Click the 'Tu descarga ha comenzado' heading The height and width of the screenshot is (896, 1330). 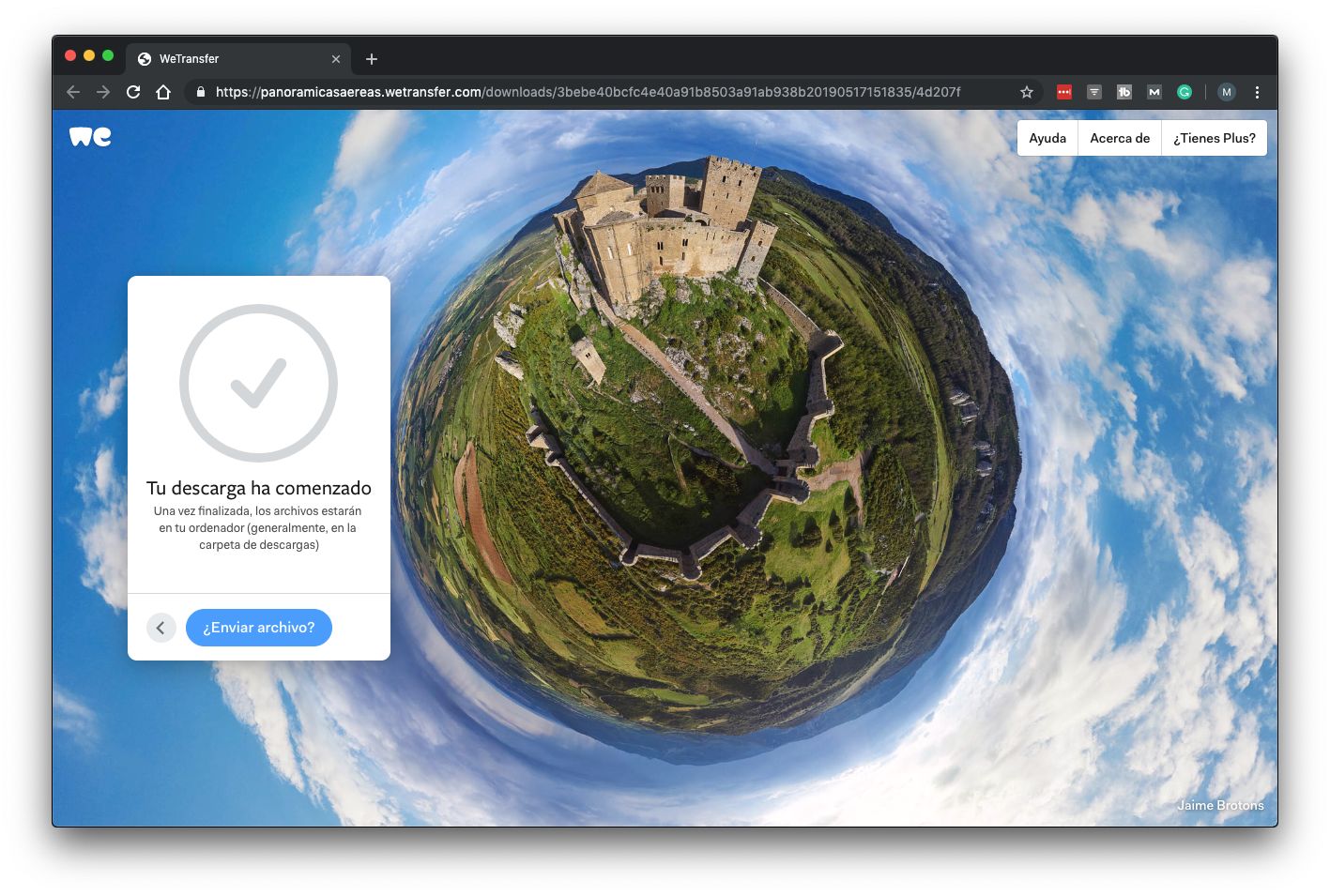tap(259, 488)
